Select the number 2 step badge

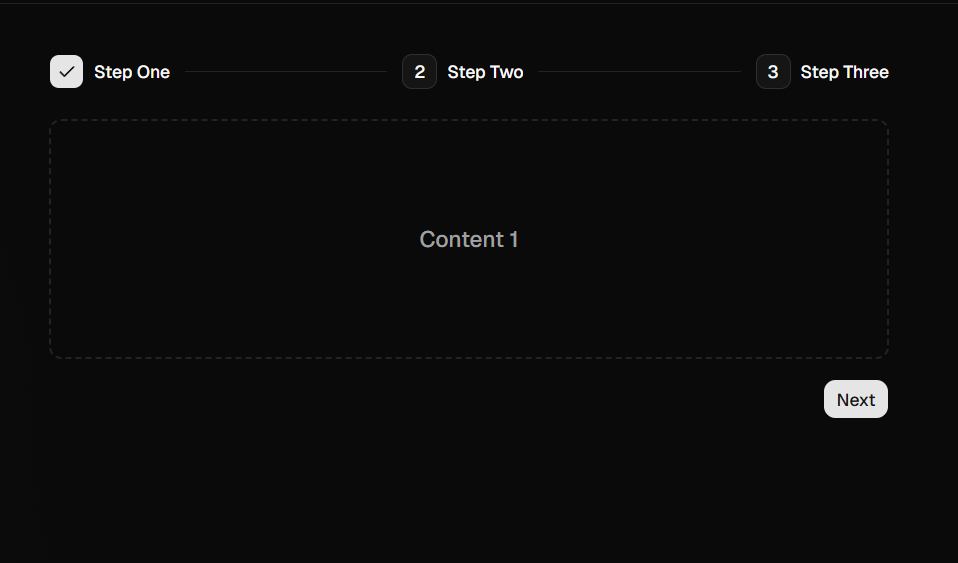coord(419,72)
